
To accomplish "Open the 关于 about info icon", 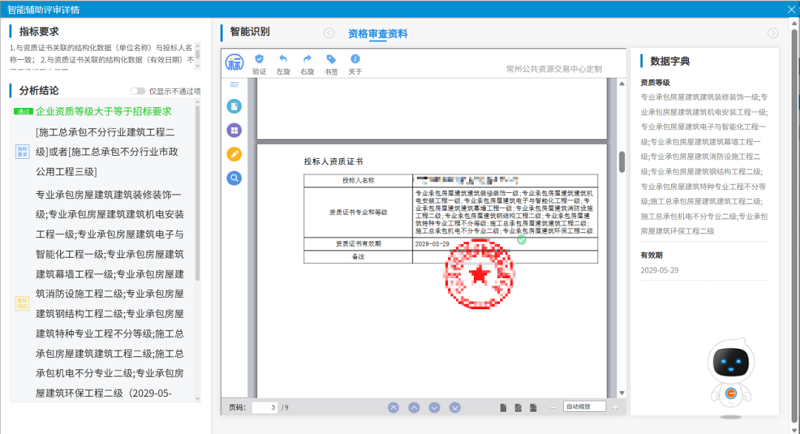I will pyautogui.click(x=355, y=60).
